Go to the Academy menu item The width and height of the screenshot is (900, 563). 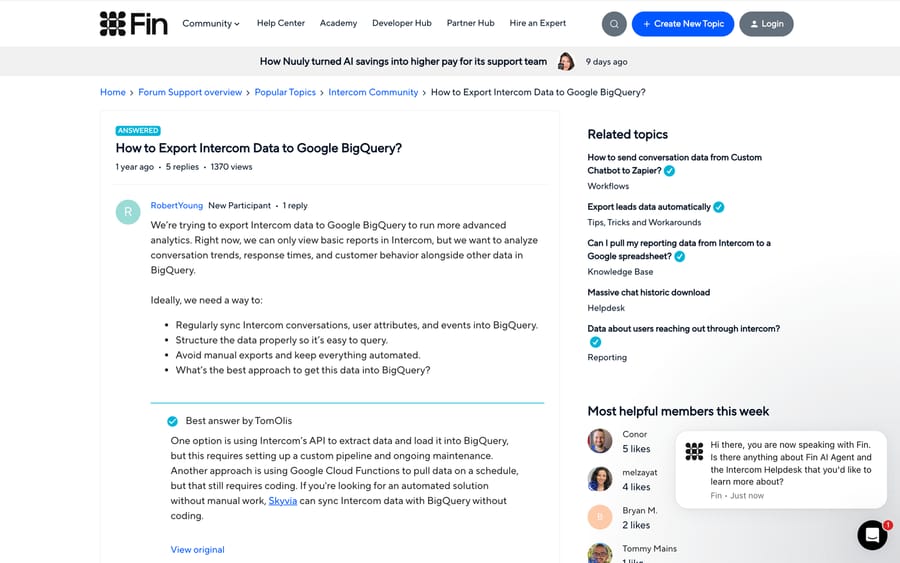coord(338,23)
